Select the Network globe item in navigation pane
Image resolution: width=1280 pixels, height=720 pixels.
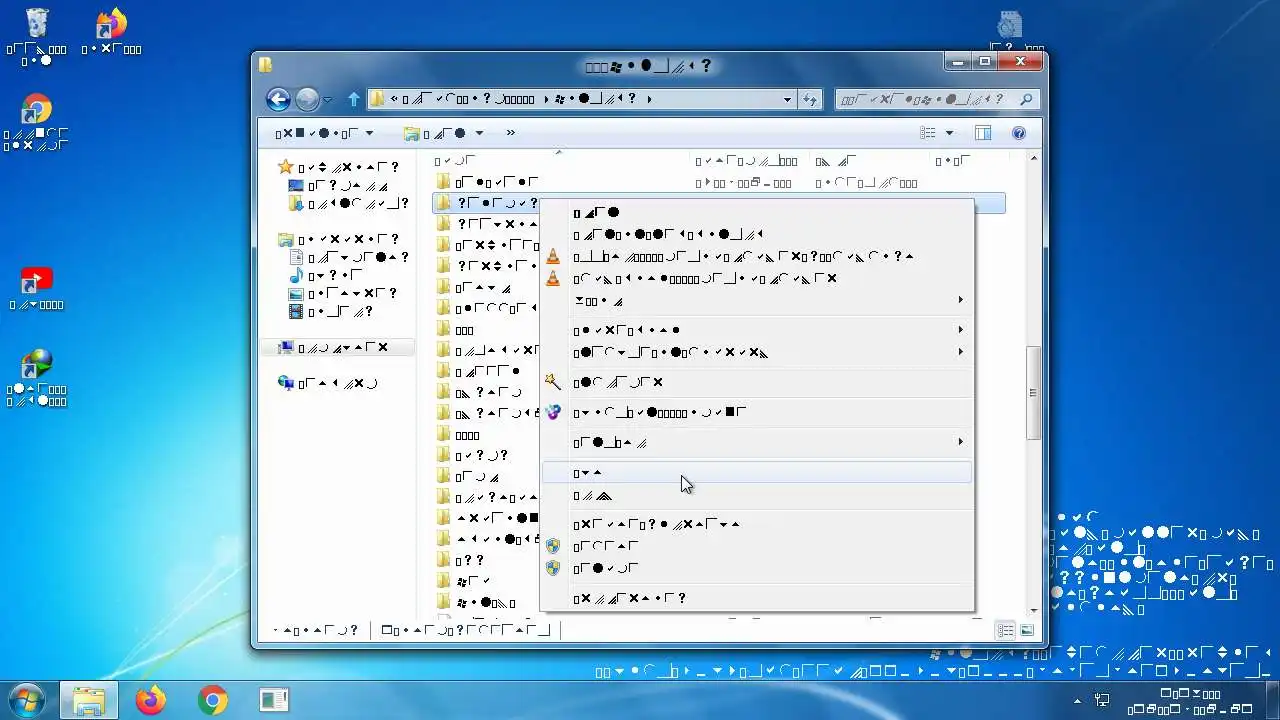click(328, 384)
